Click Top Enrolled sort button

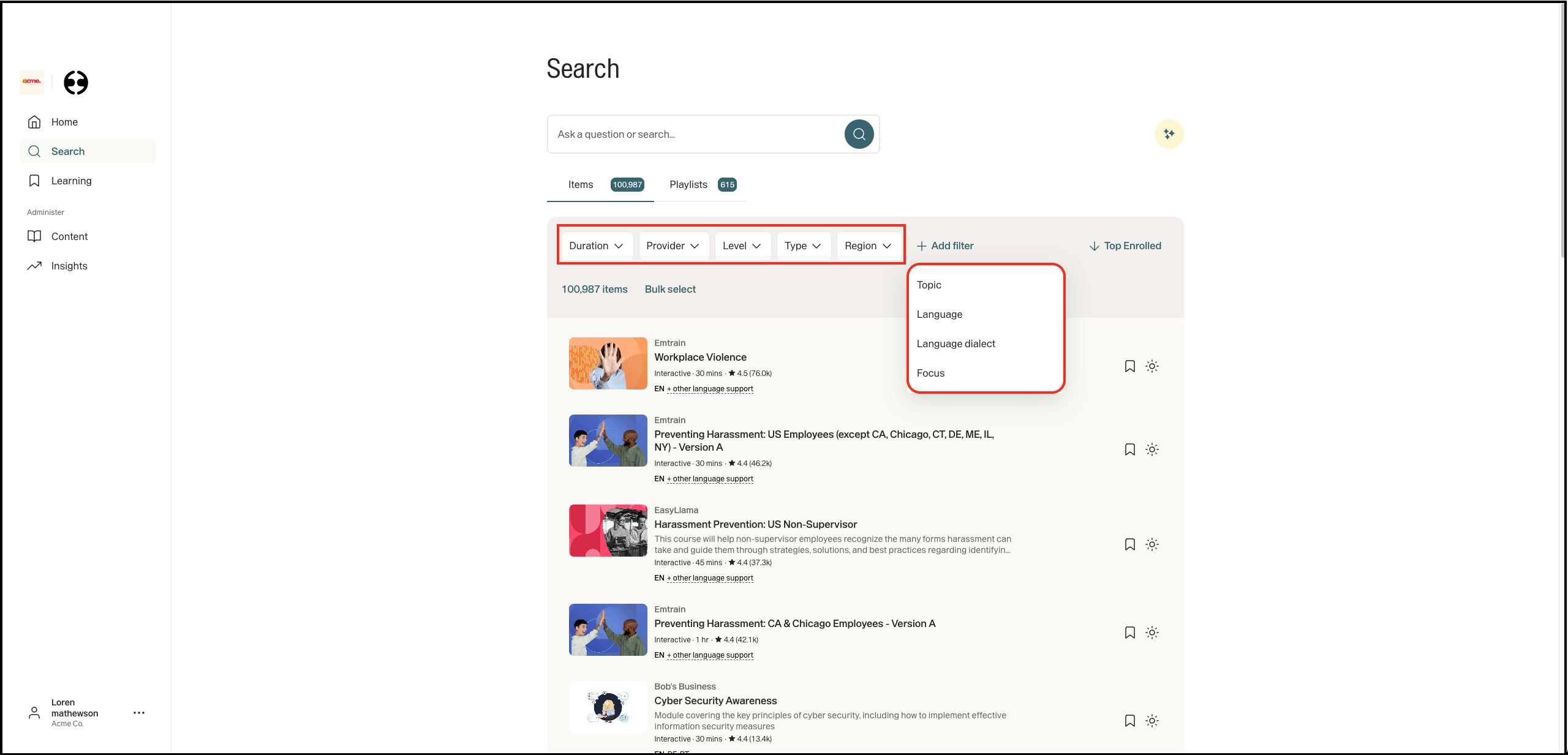click(x=1125, y=246)
